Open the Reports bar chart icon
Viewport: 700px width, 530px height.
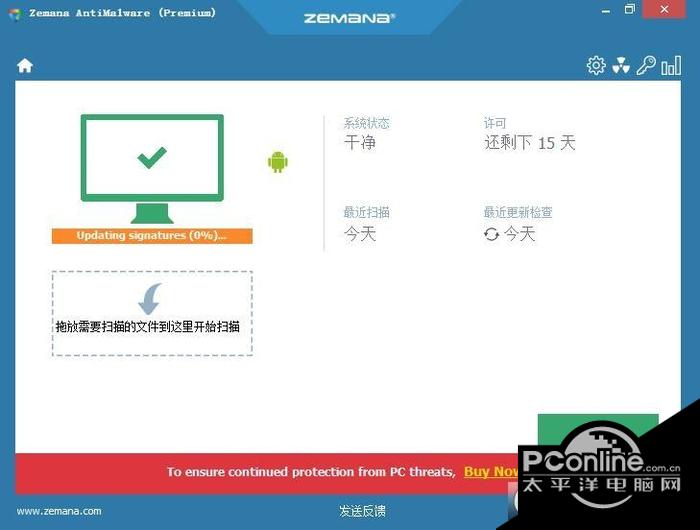(670, 66)
